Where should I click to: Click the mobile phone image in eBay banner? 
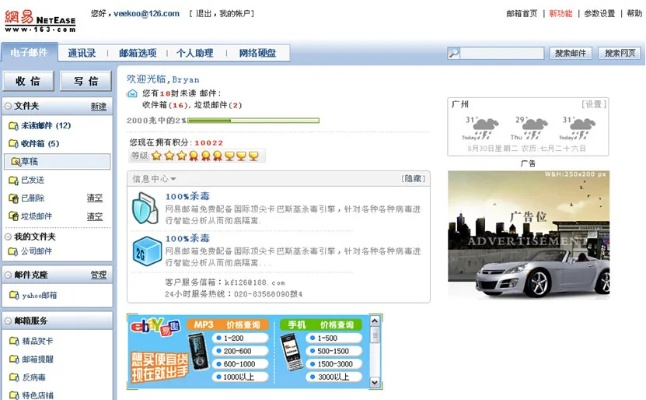pos(291,351)
